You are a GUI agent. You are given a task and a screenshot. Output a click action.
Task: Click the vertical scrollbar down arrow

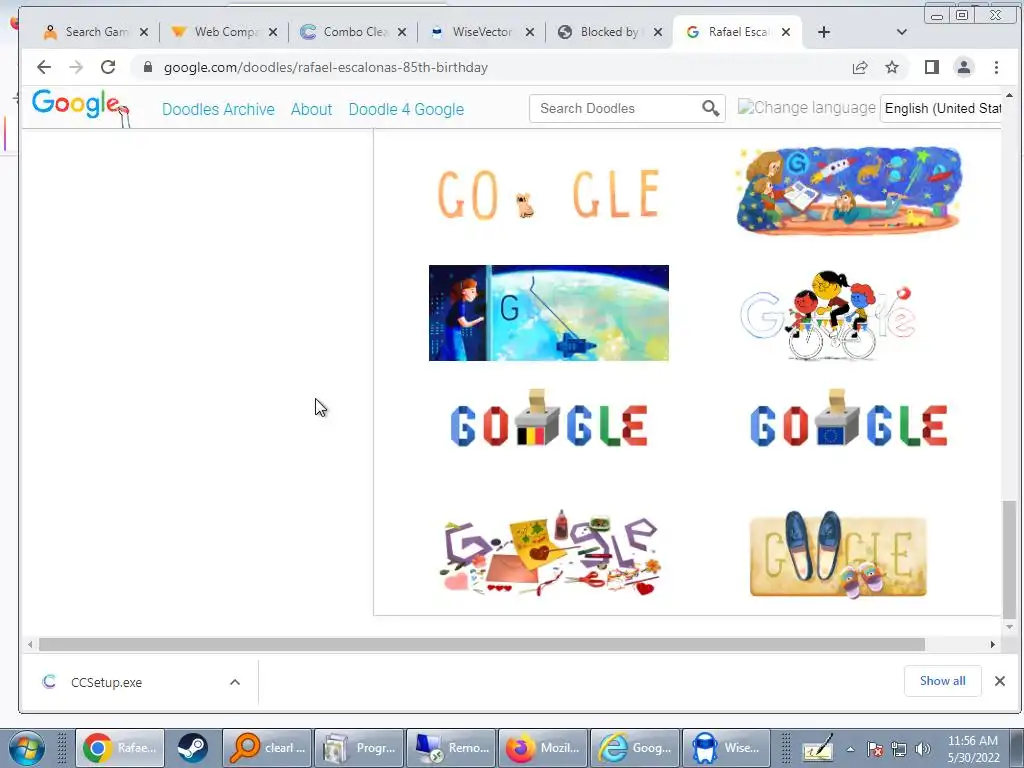[1009, 627]
